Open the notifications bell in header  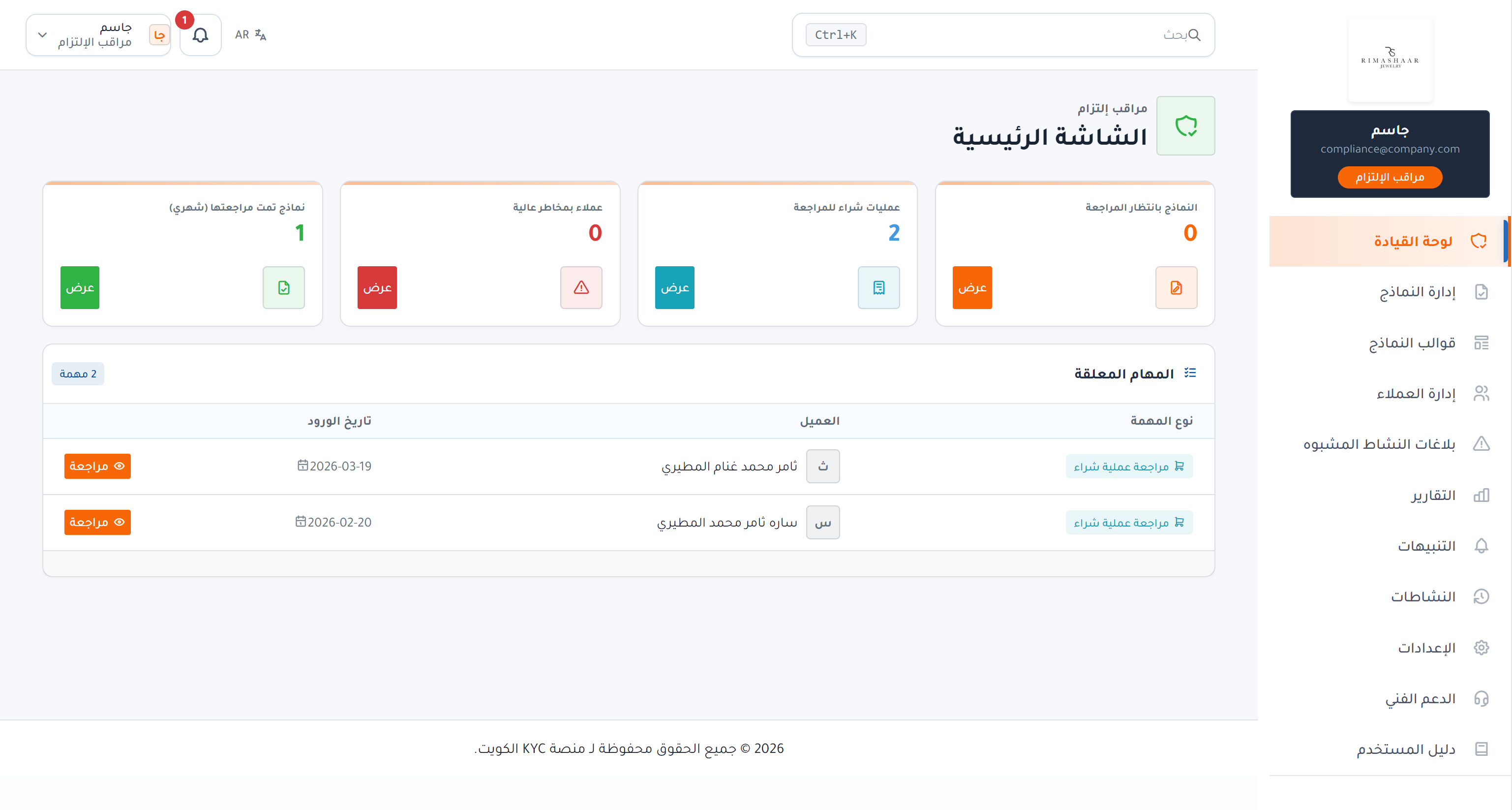coord(200,35)
